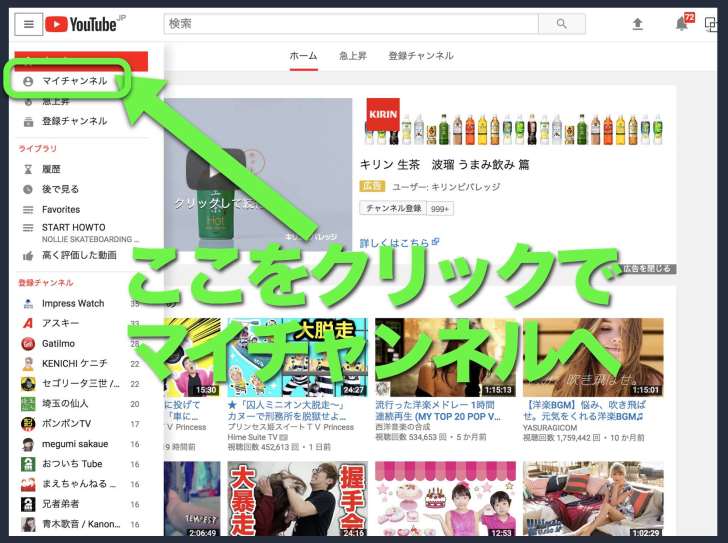Open the 兄者弟者 channel icon
This screenshot has width=728, height=543.
[x=28, y=504]
